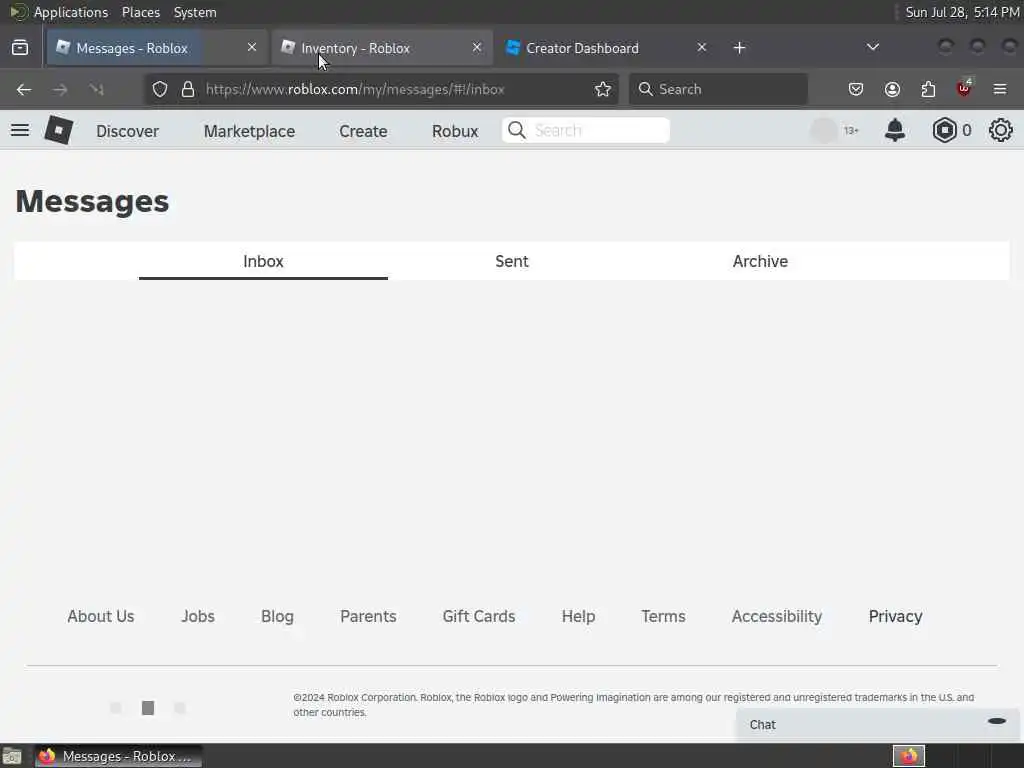
Task: Click the user avatar circle in header
Action: [824, 131]
